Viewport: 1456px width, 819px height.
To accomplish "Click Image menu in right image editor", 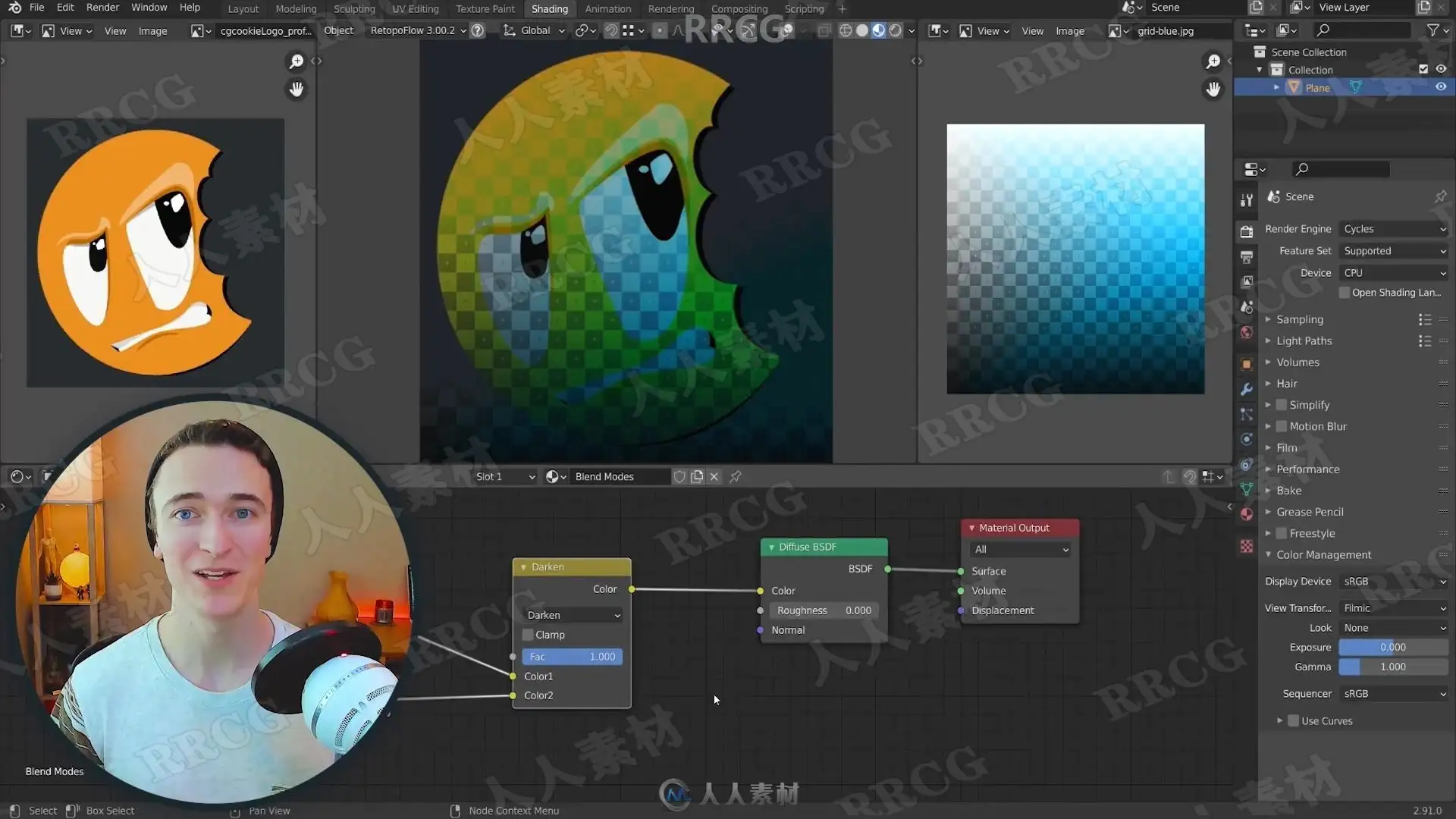I will click(1069, 30).
